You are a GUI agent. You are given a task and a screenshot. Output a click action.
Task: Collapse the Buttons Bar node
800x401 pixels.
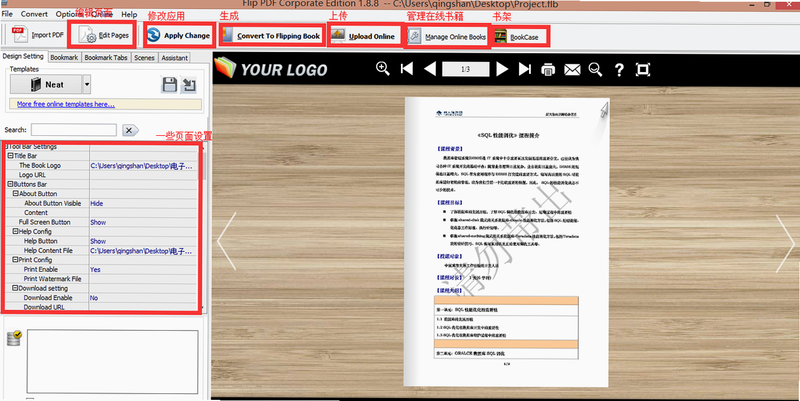(x=10, y=184)
